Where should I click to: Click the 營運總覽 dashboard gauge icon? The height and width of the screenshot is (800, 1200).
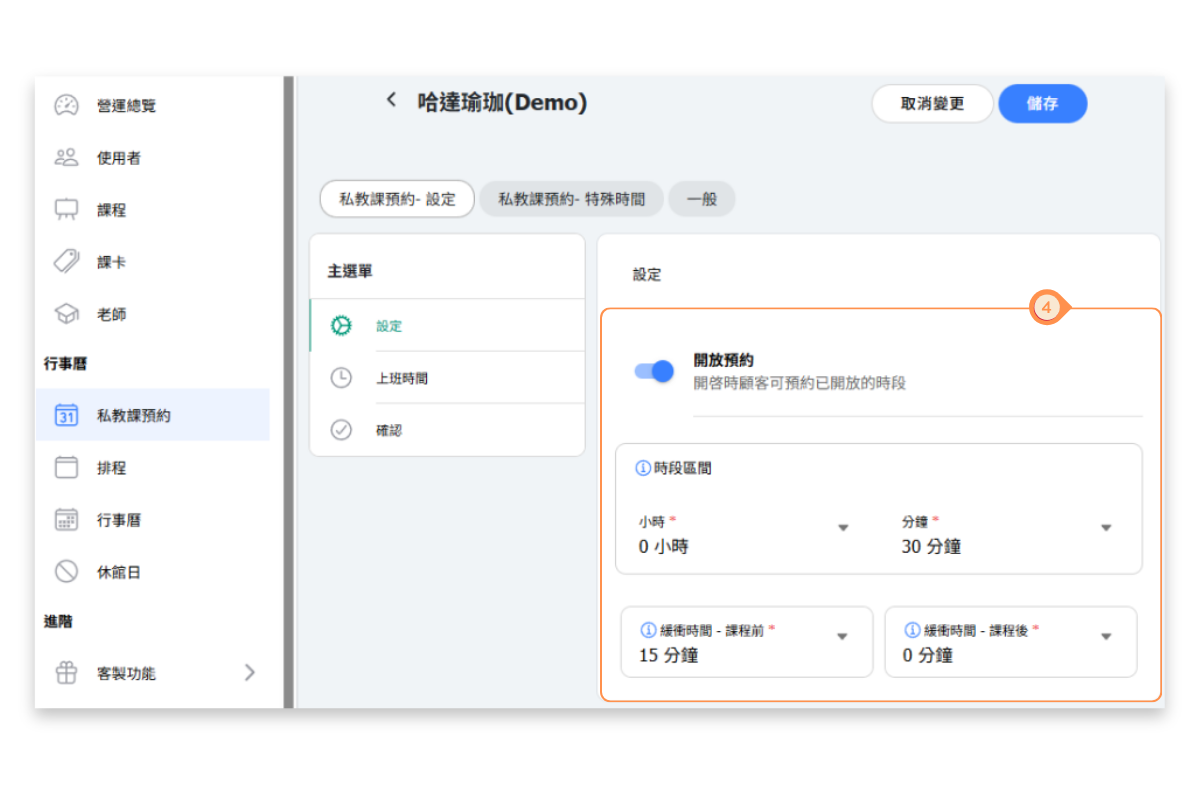[66, 105]
